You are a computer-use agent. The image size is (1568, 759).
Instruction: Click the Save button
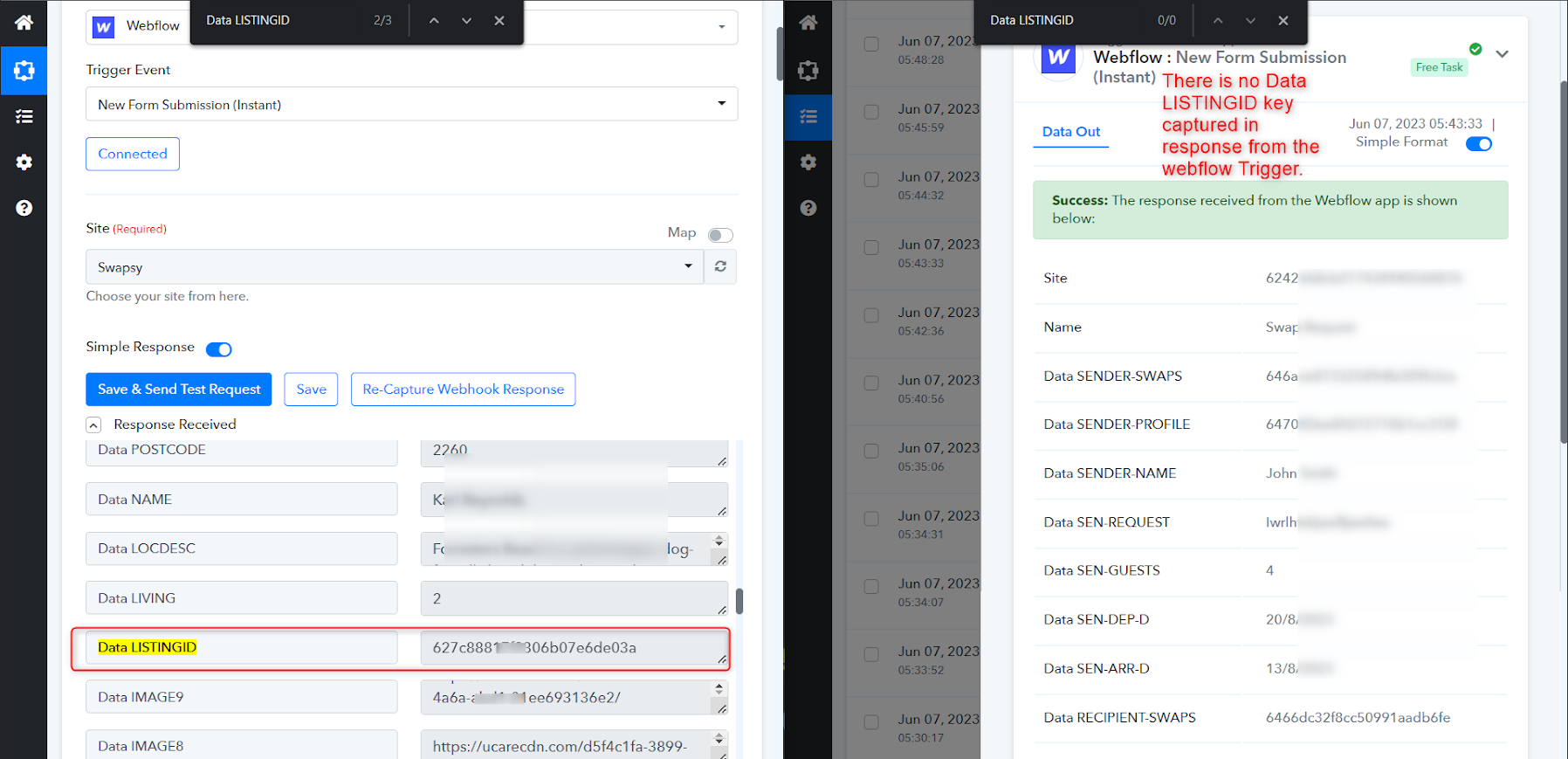pos(311,390)
